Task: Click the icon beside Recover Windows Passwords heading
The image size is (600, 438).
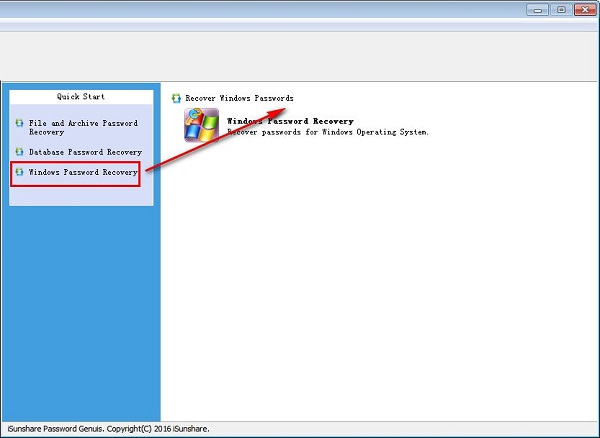Action: coord(176,98)
